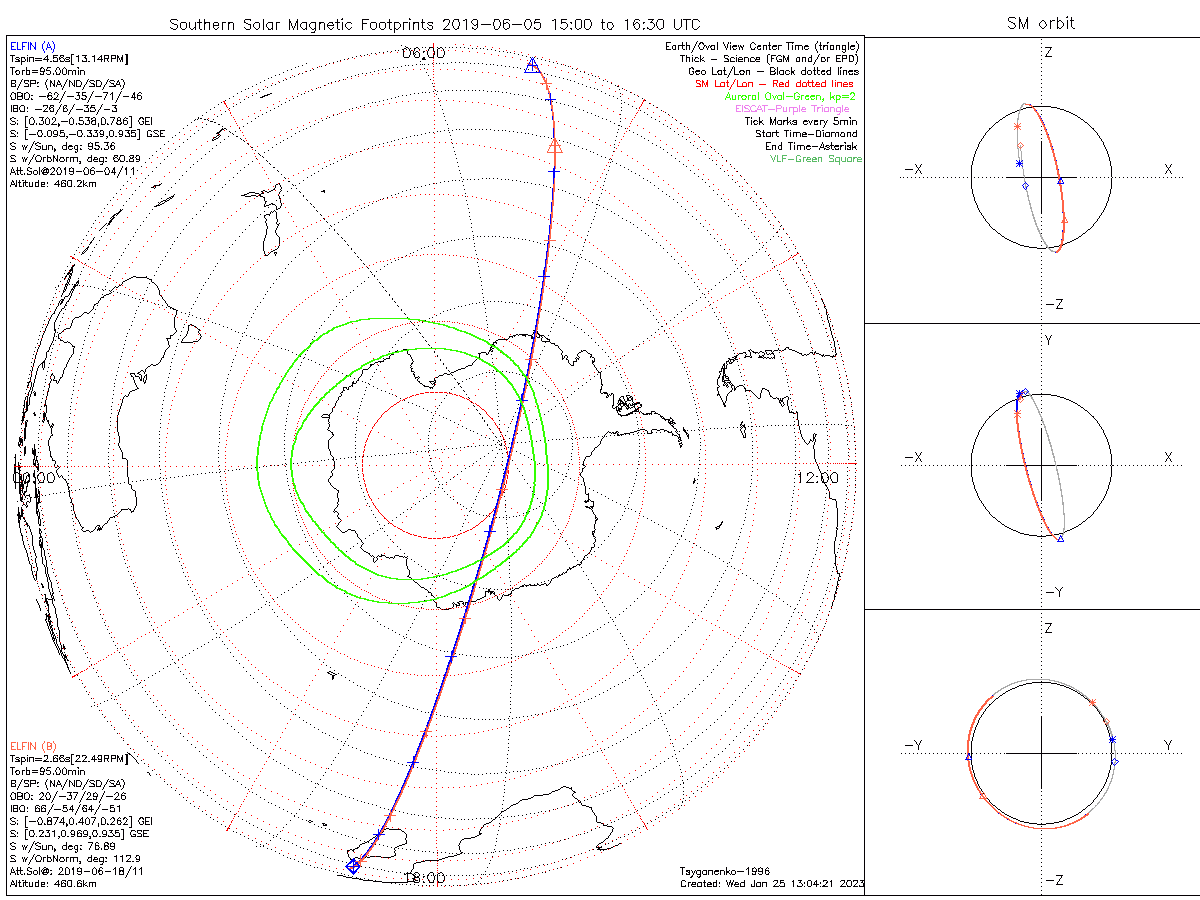Click the blue triangle marker at the track's top end

point(532,65)
